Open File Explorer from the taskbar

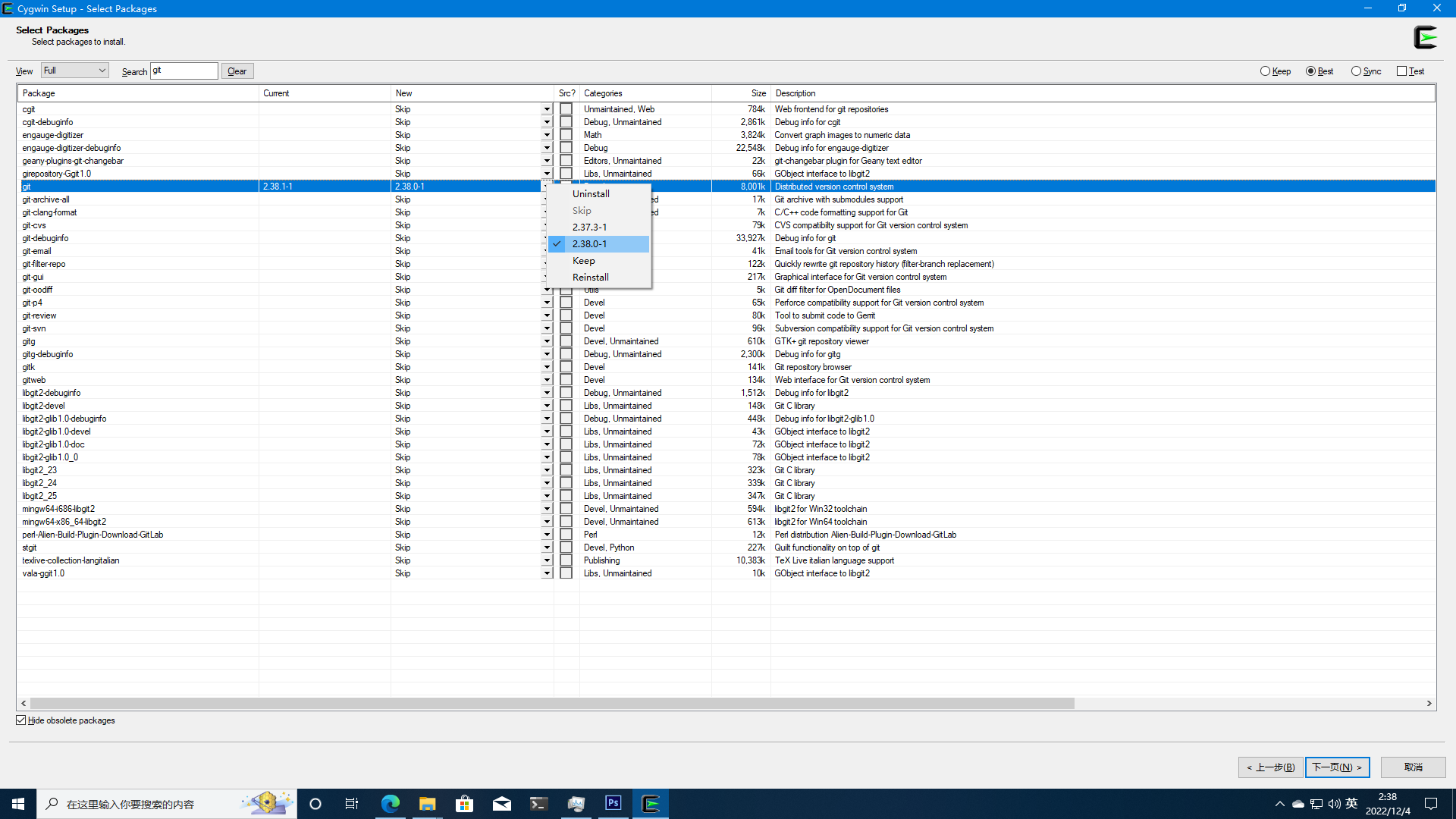click(x=427, y=803)
